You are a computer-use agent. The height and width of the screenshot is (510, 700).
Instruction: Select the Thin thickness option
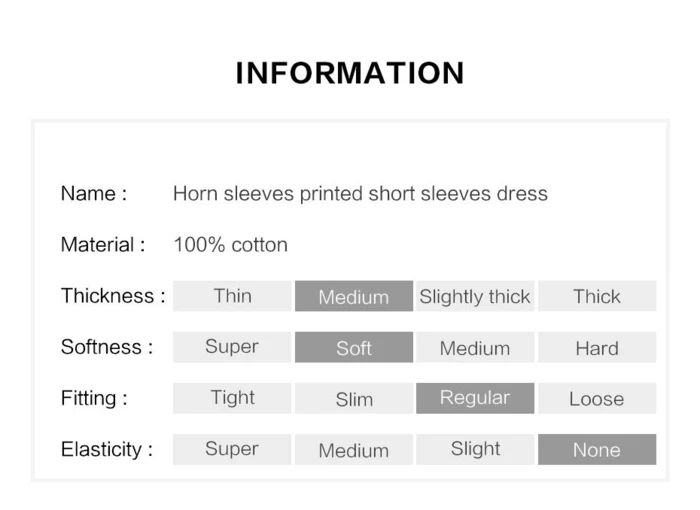click(x=232, y=296)
